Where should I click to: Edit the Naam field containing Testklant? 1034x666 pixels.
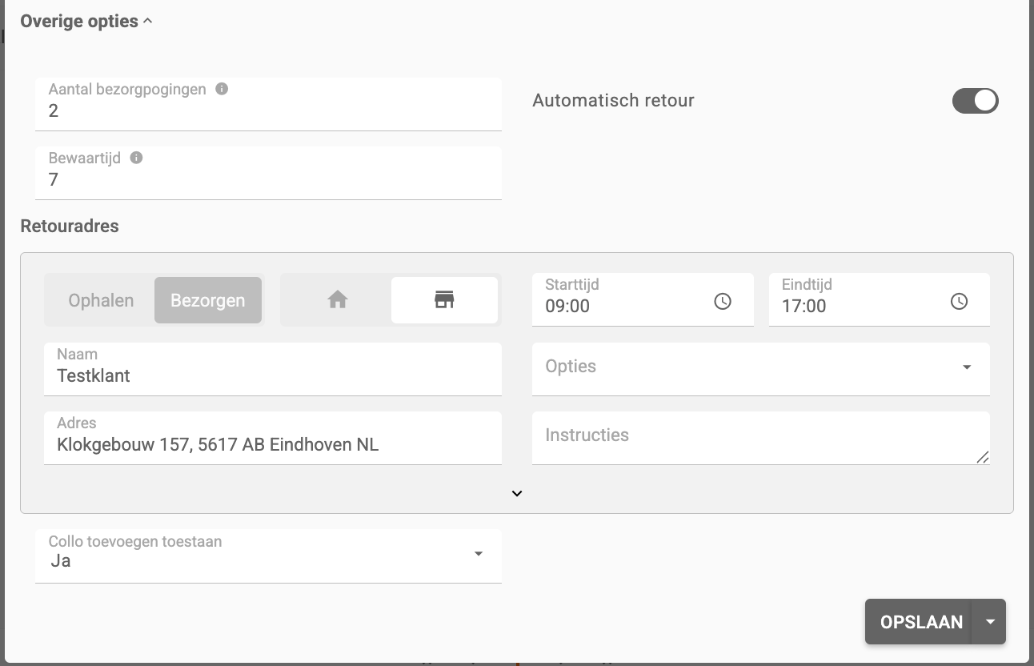273,369
